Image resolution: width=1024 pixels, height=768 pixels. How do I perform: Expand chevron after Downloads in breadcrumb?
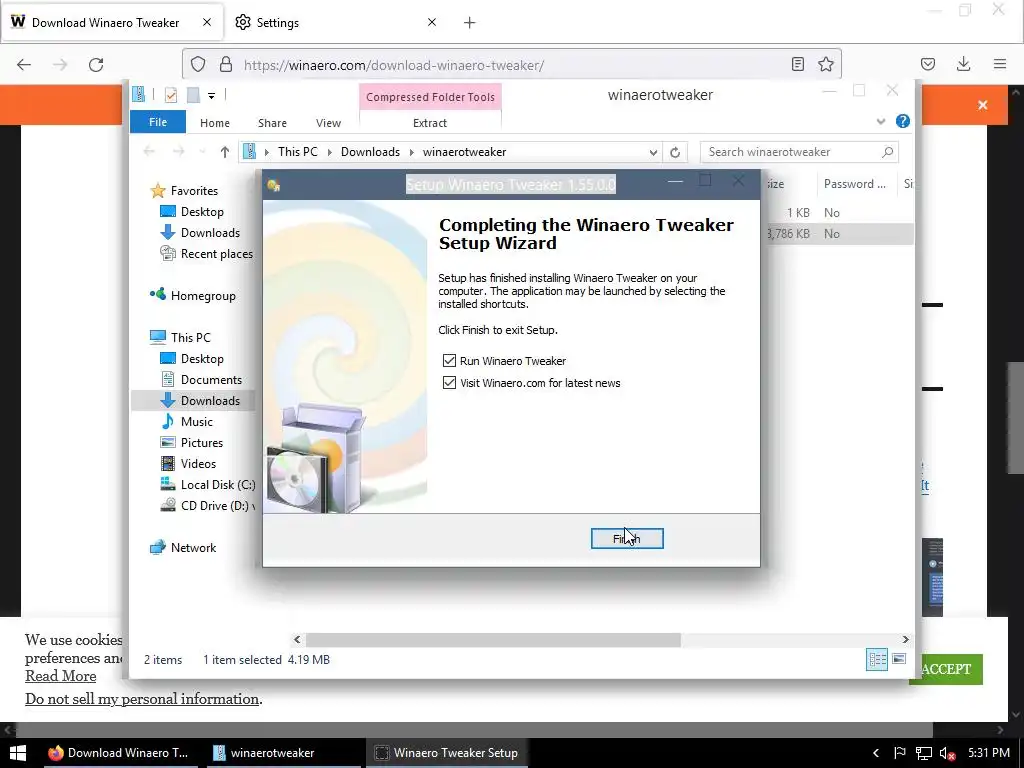click(x=412, y=152)
